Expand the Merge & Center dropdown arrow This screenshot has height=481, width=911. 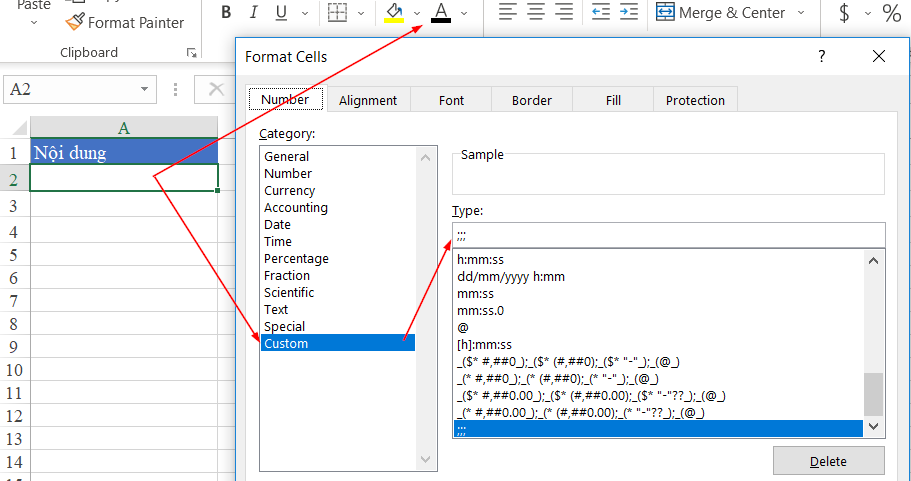coord(801,13)
